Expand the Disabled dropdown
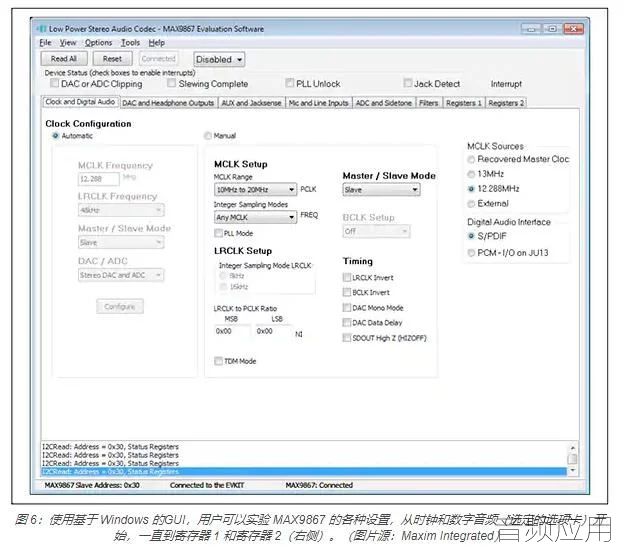Screen dimensions: 624x553 pyautogui.click(x=219, y=59)
